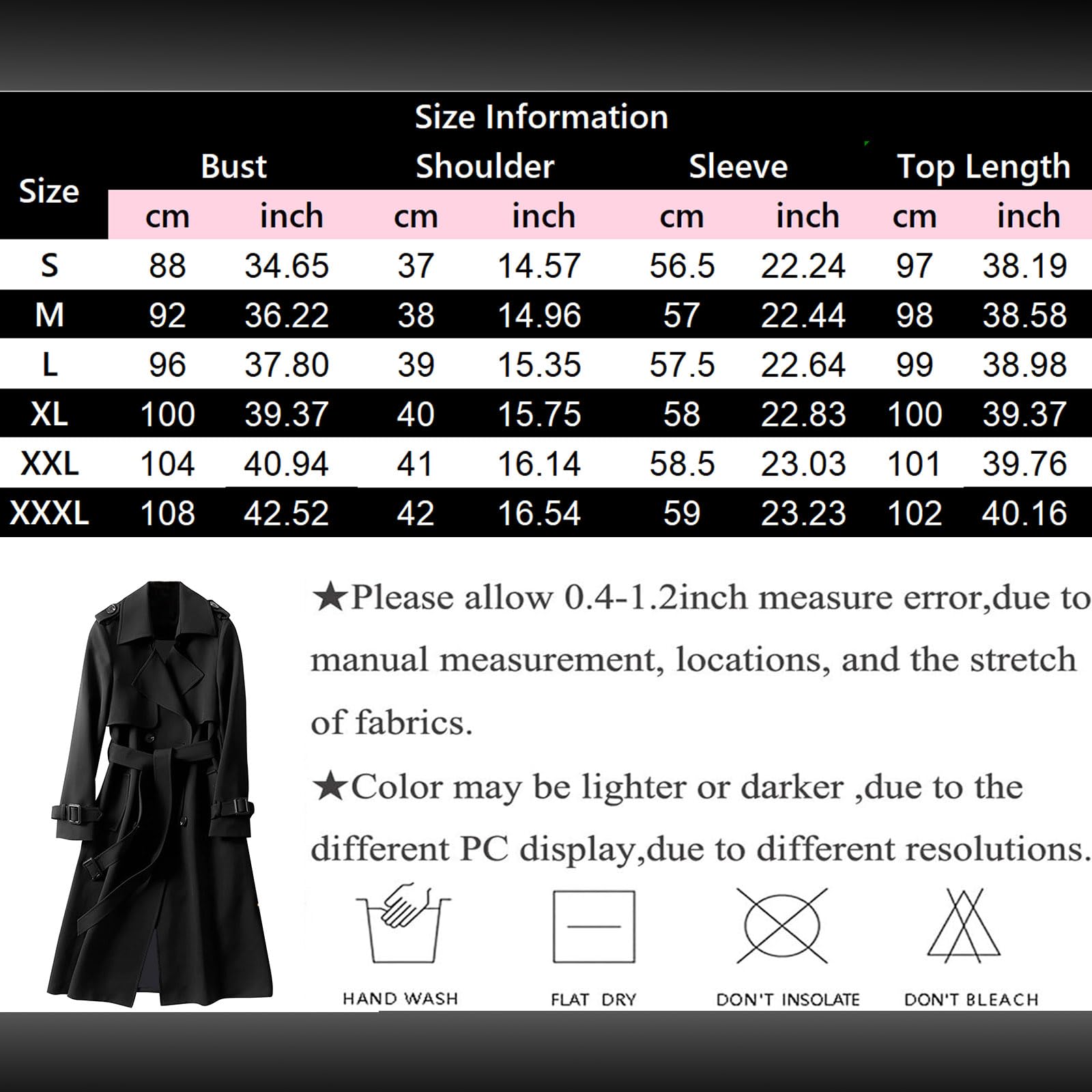Click the 'Size Information' title
The width and height of the screenshot is (1092, 1092).
tap(542, 117)
